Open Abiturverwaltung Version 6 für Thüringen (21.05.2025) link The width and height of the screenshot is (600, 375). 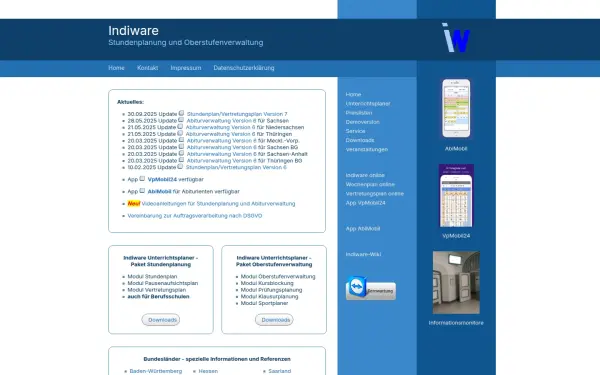click(220, 134)
